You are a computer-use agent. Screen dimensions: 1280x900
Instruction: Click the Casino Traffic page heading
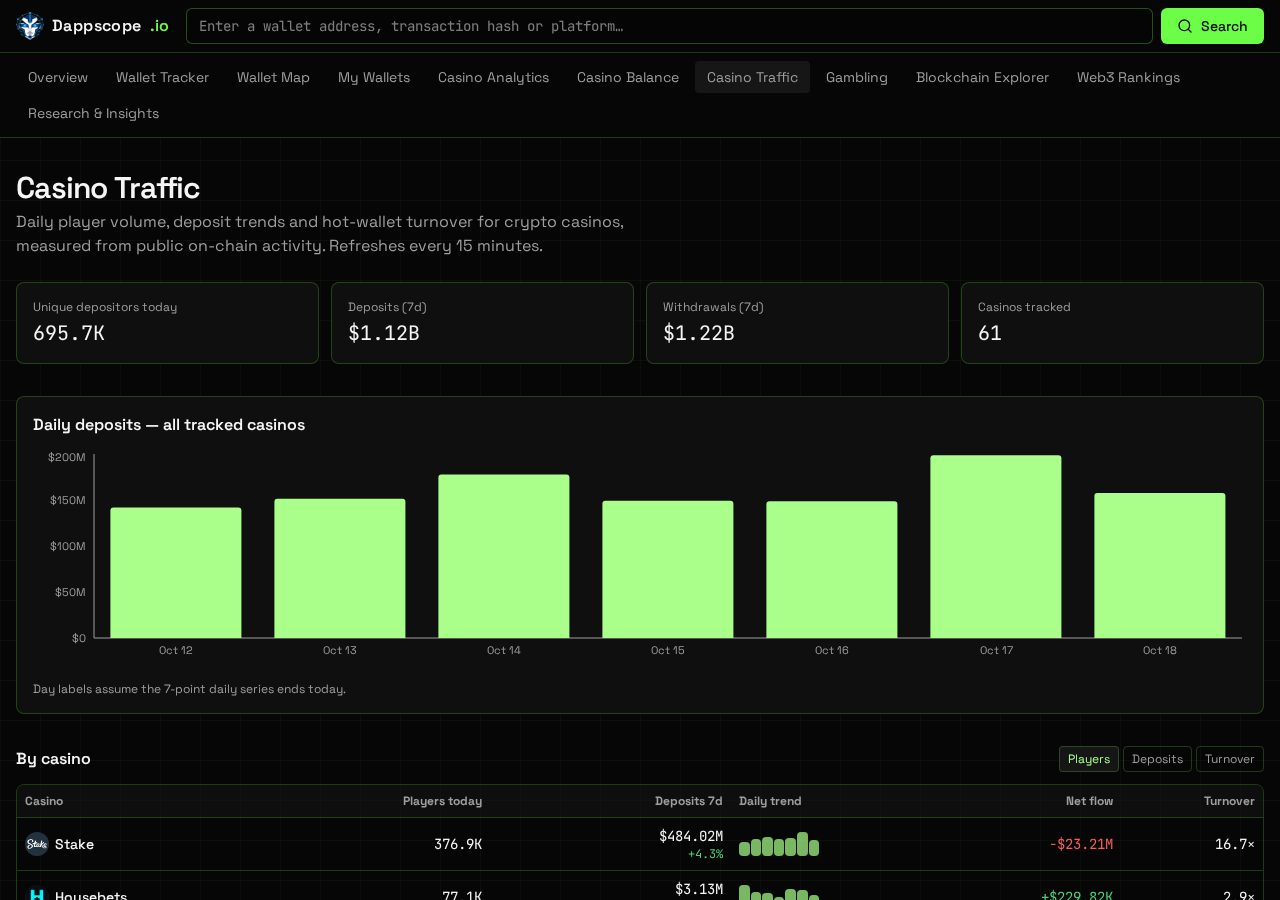pos(108,188)
